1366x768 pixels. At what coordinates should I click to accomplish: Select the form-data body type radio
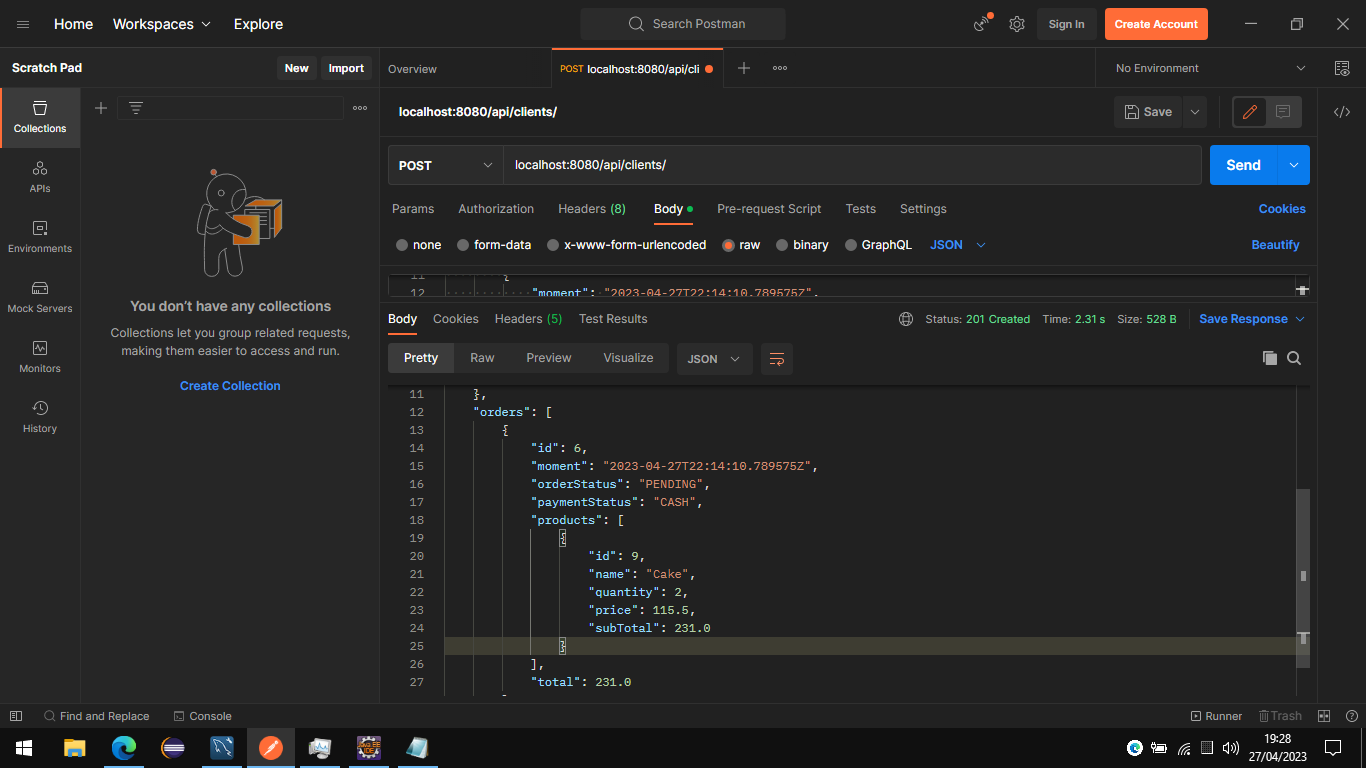[x=463, y=245]
